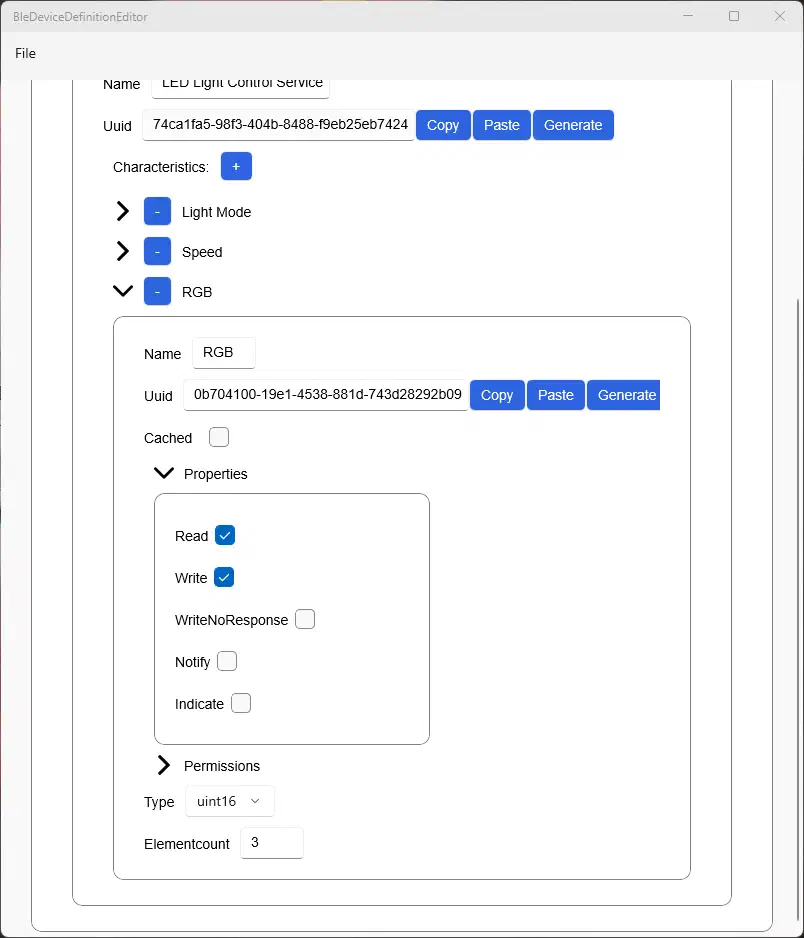The width and height of the screenshot is (804, 938).
Task: Enable the WriteNoResponse property
Action: (x=305, y=619)
